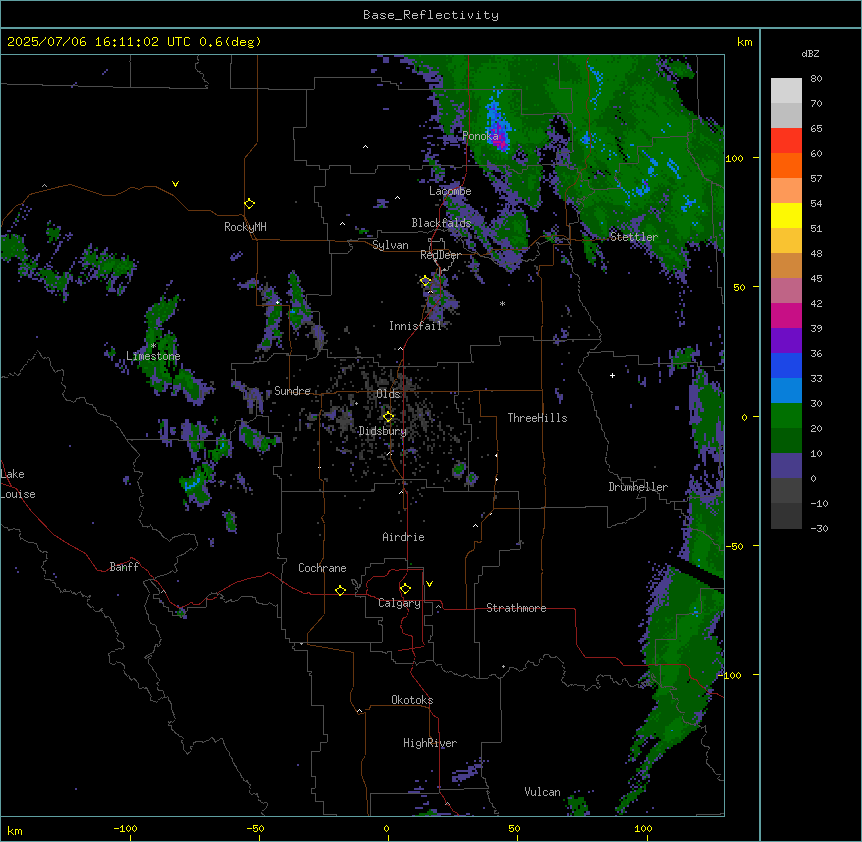Click the HighRiver label
The width and height of the screenshot is (862, 842).
point(430,743)
